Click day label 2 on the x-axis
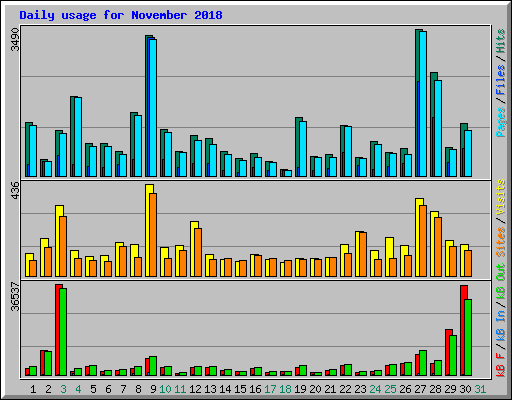 [x=48, y=389]
